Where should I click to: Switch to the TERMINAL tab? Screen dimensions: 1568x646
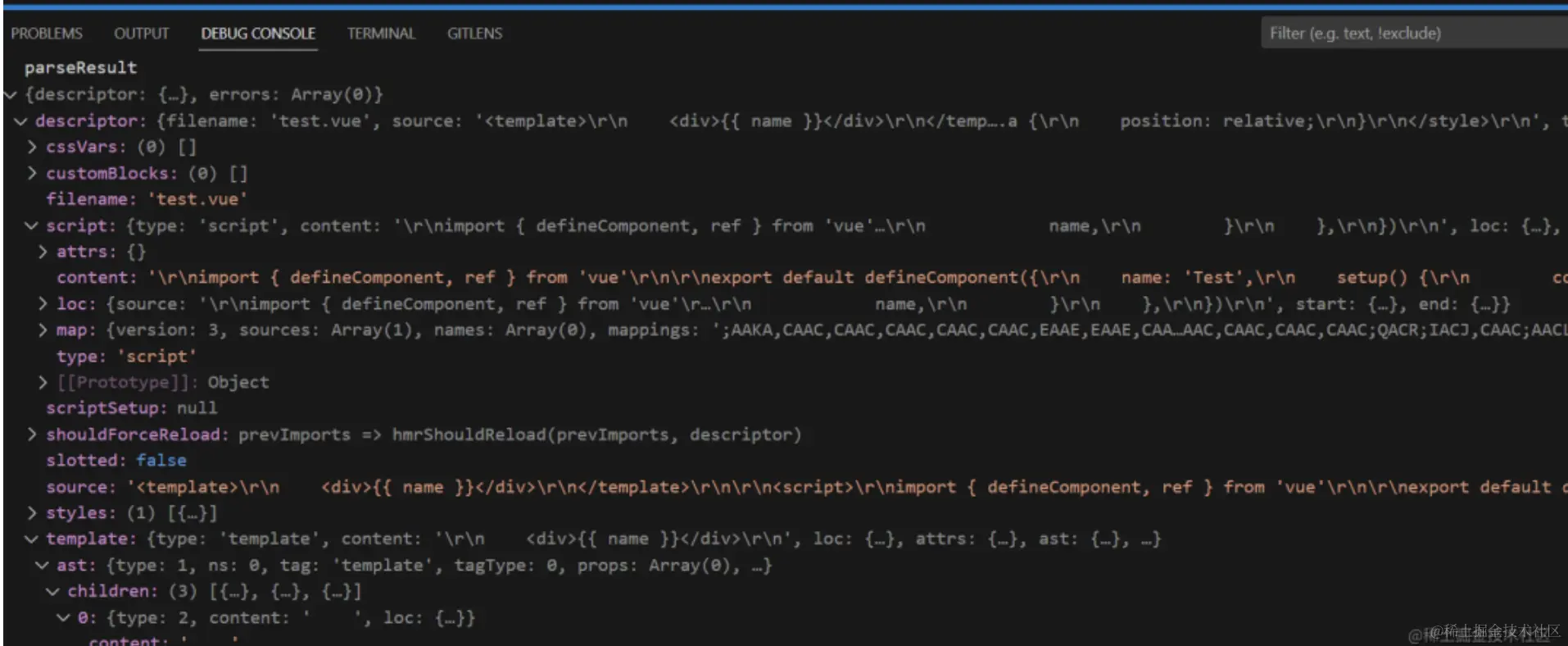381,34
